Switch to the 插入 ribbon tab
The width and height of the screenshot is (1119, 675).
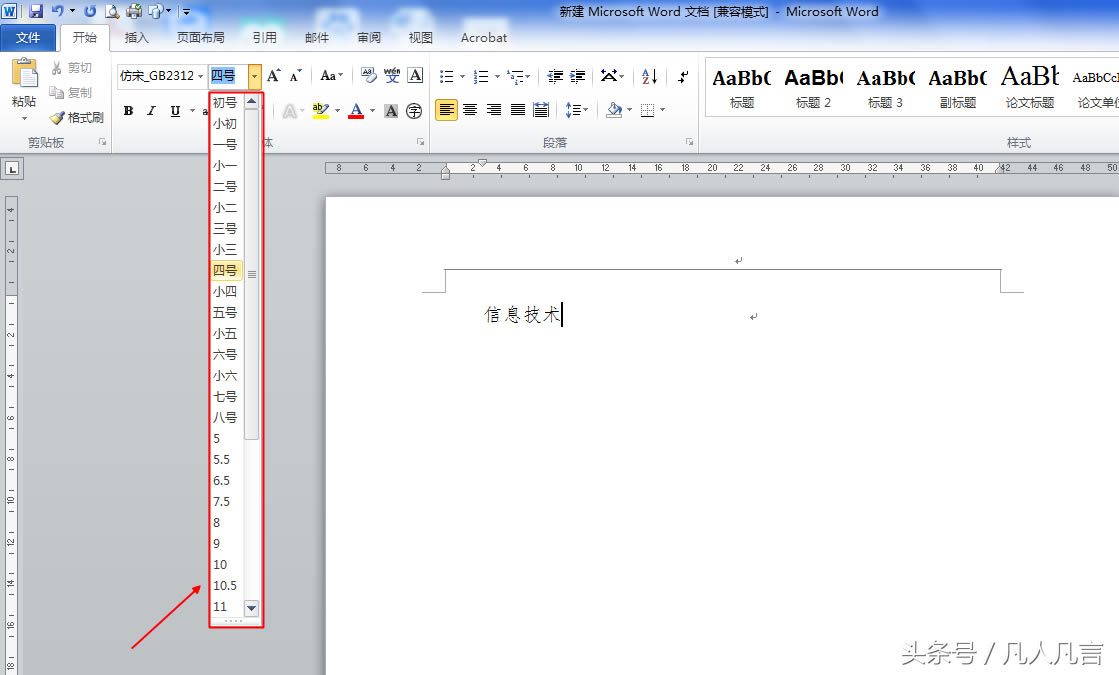click(136, 38)
